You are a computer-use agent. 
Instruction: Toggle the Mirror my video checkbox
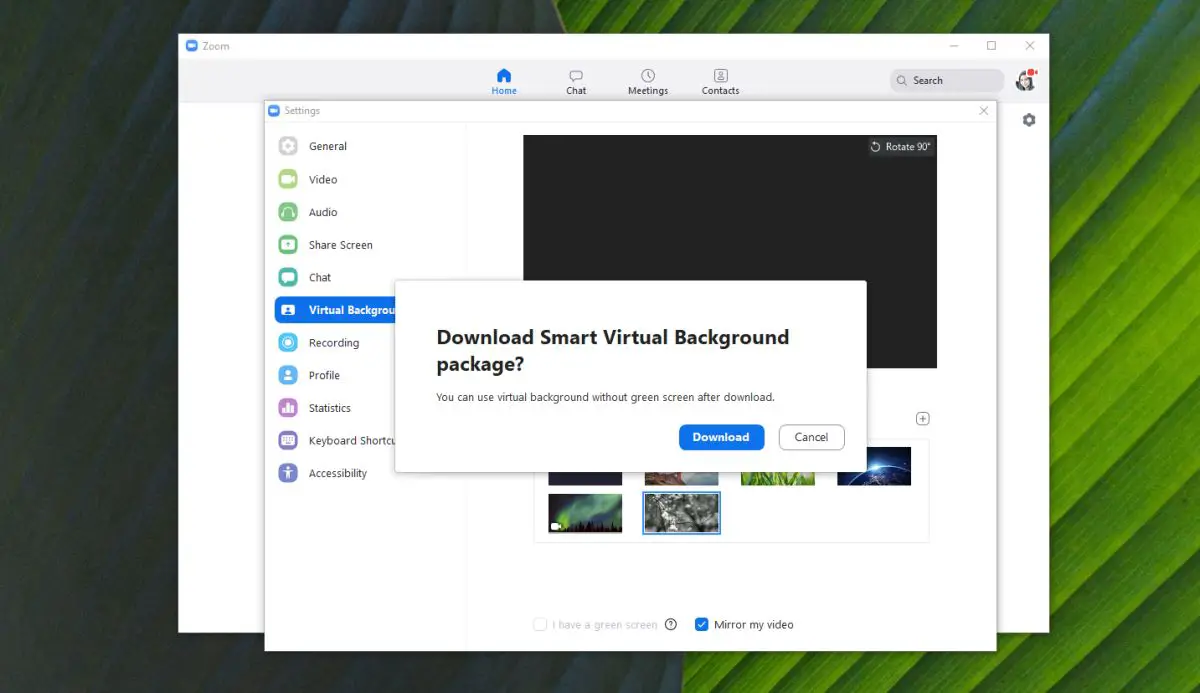702,624
